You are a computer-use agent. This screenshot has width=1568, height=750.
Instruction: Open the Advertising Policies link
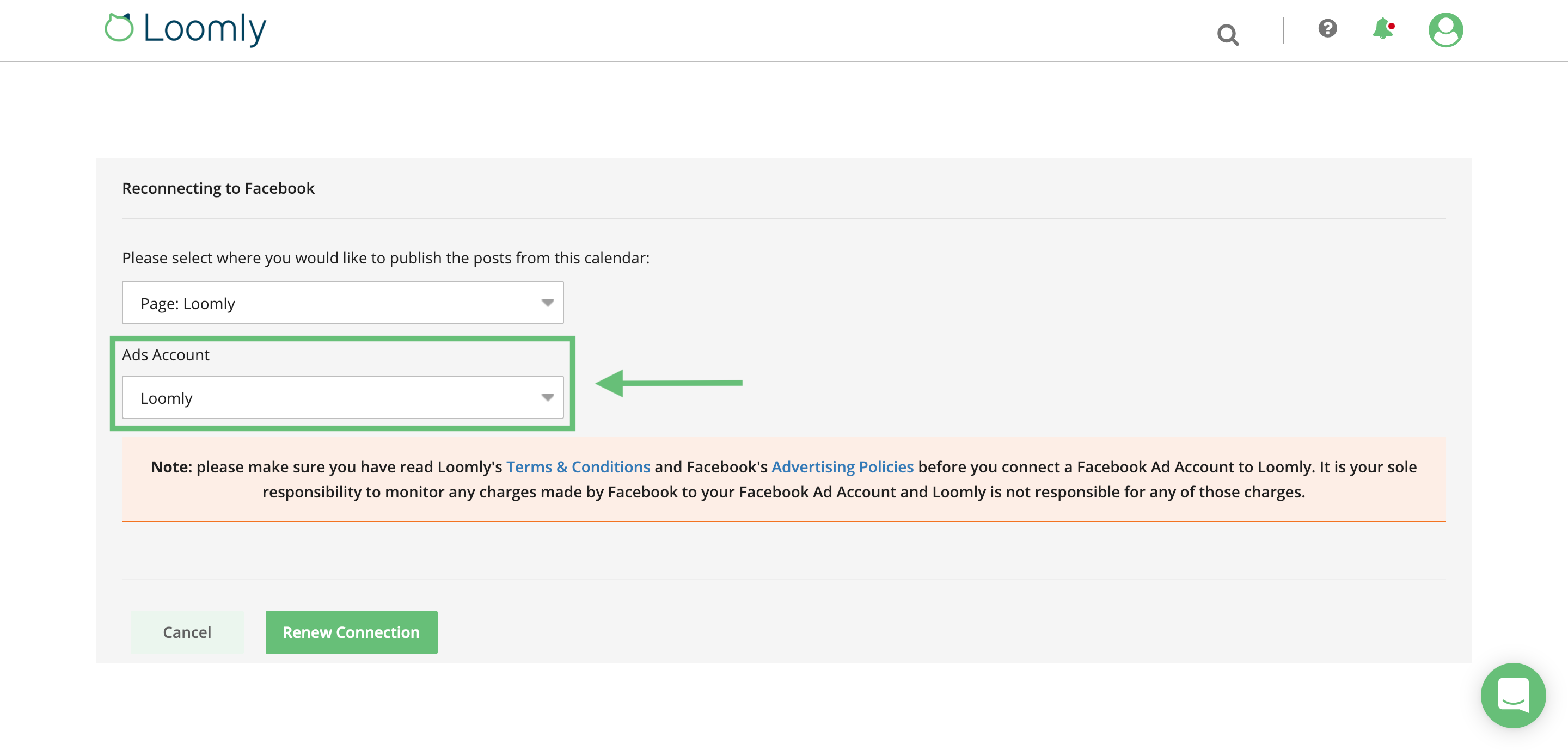pos(842,466)
